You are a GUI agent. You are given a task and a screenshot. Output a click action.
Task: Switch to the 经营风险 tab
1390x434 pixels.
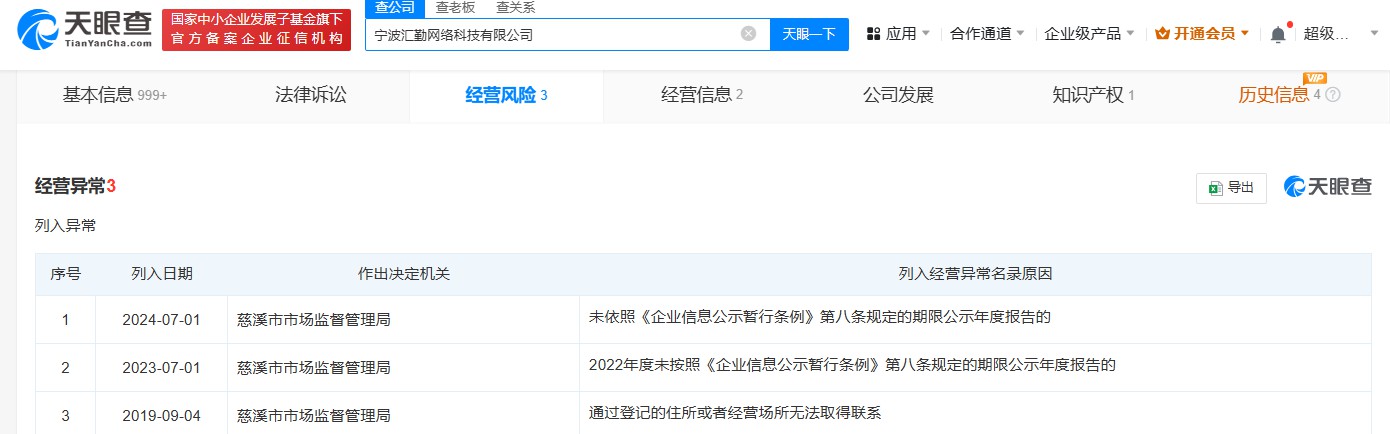point(506,95)
